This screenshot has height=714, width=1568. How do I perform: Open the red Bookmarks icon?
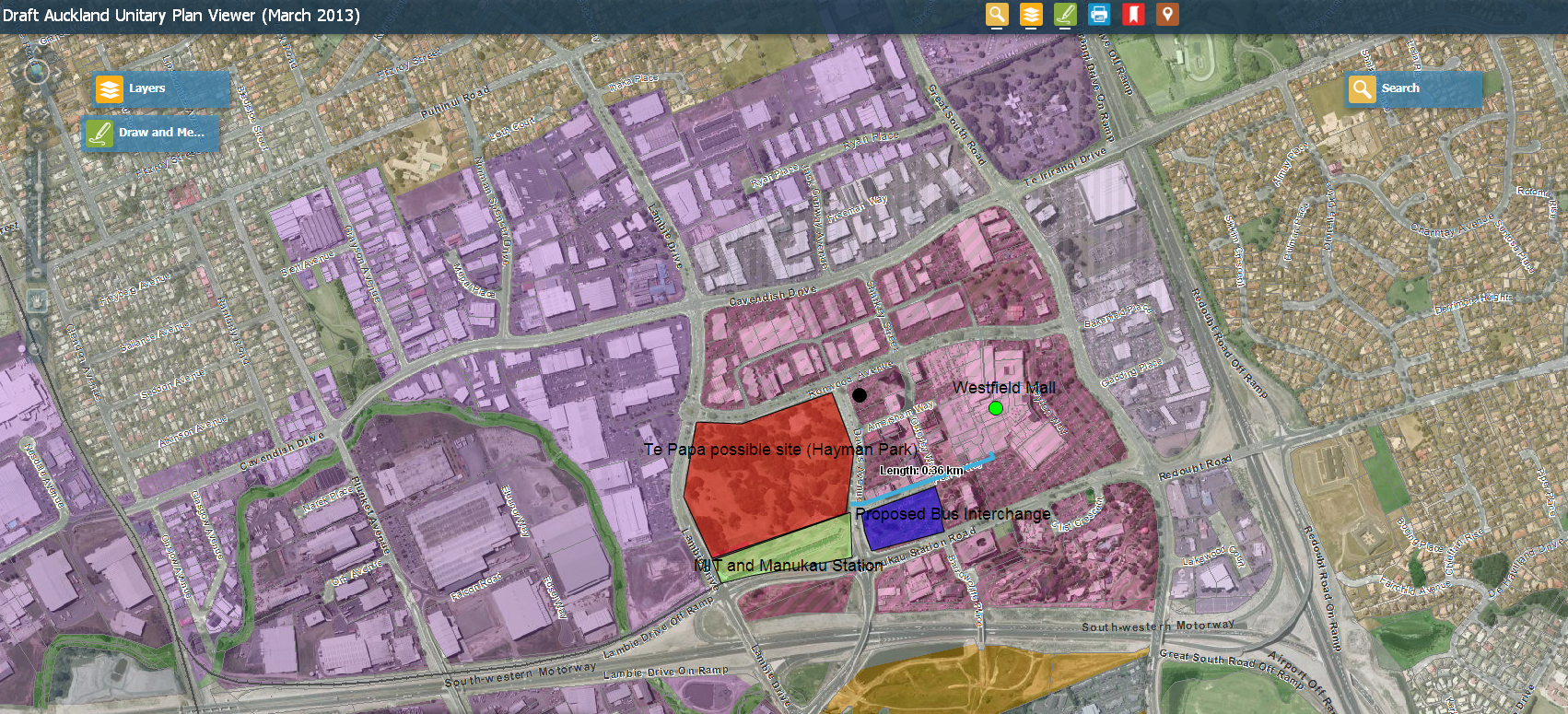pos(1133,15)
